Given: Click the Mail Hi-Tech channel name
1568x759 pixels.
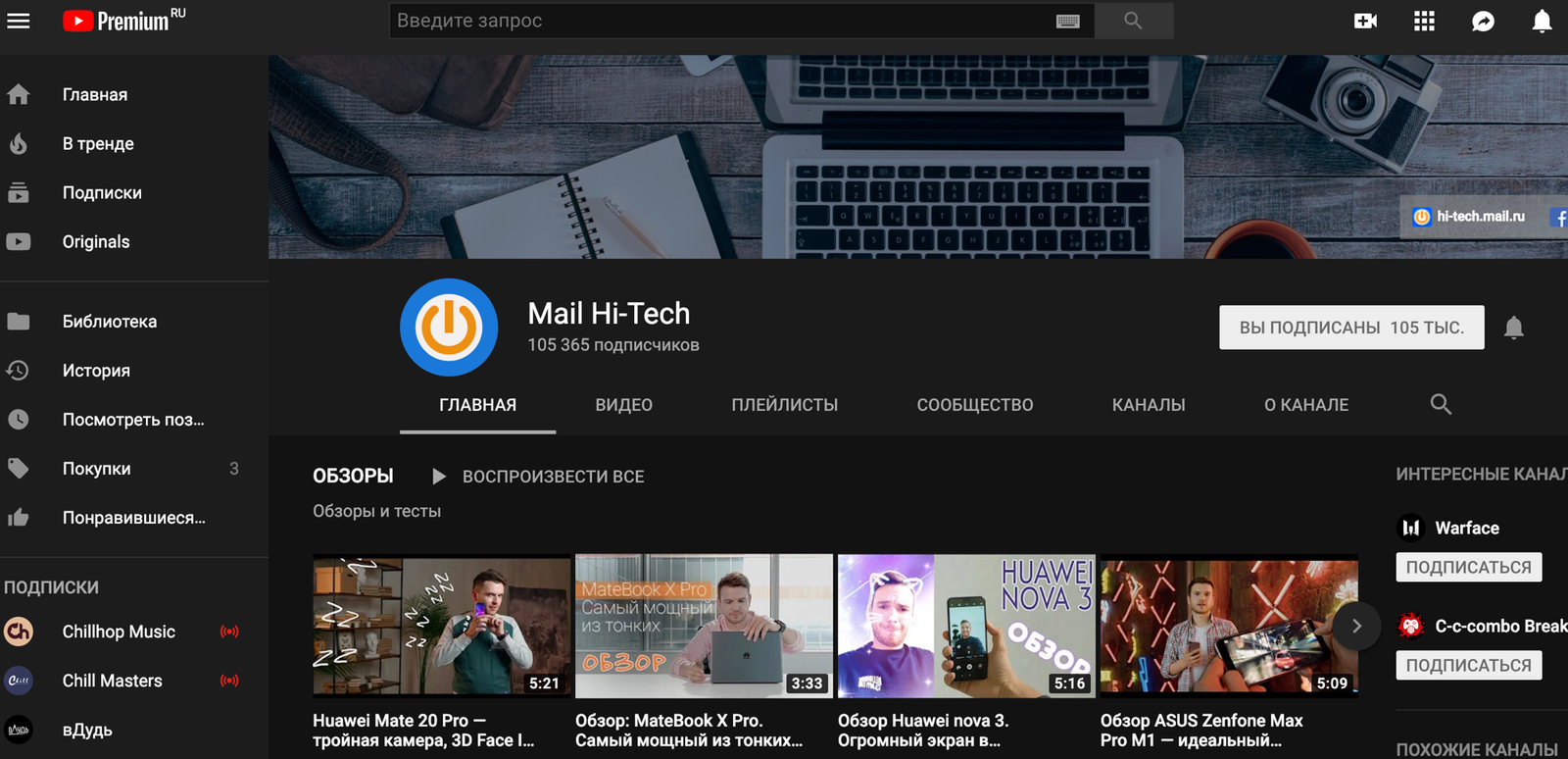Looking at the screenshot, I should (x=609, y=313).
